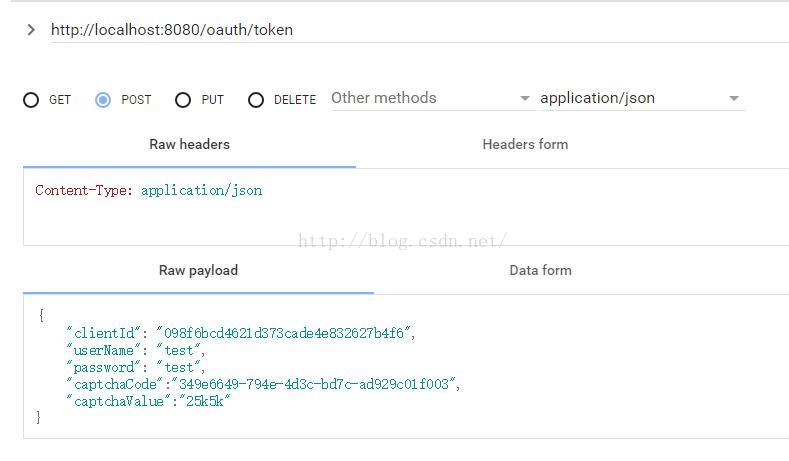Click the captchaCode line in payload

coord(263,384)
